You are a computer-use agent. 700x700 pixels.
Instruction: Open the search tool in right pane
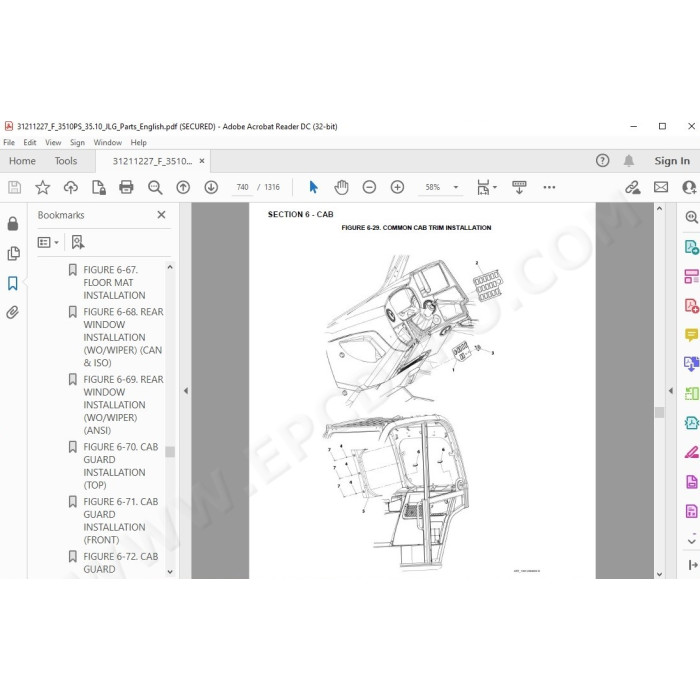pyautogui.click(x=692, y=217)
